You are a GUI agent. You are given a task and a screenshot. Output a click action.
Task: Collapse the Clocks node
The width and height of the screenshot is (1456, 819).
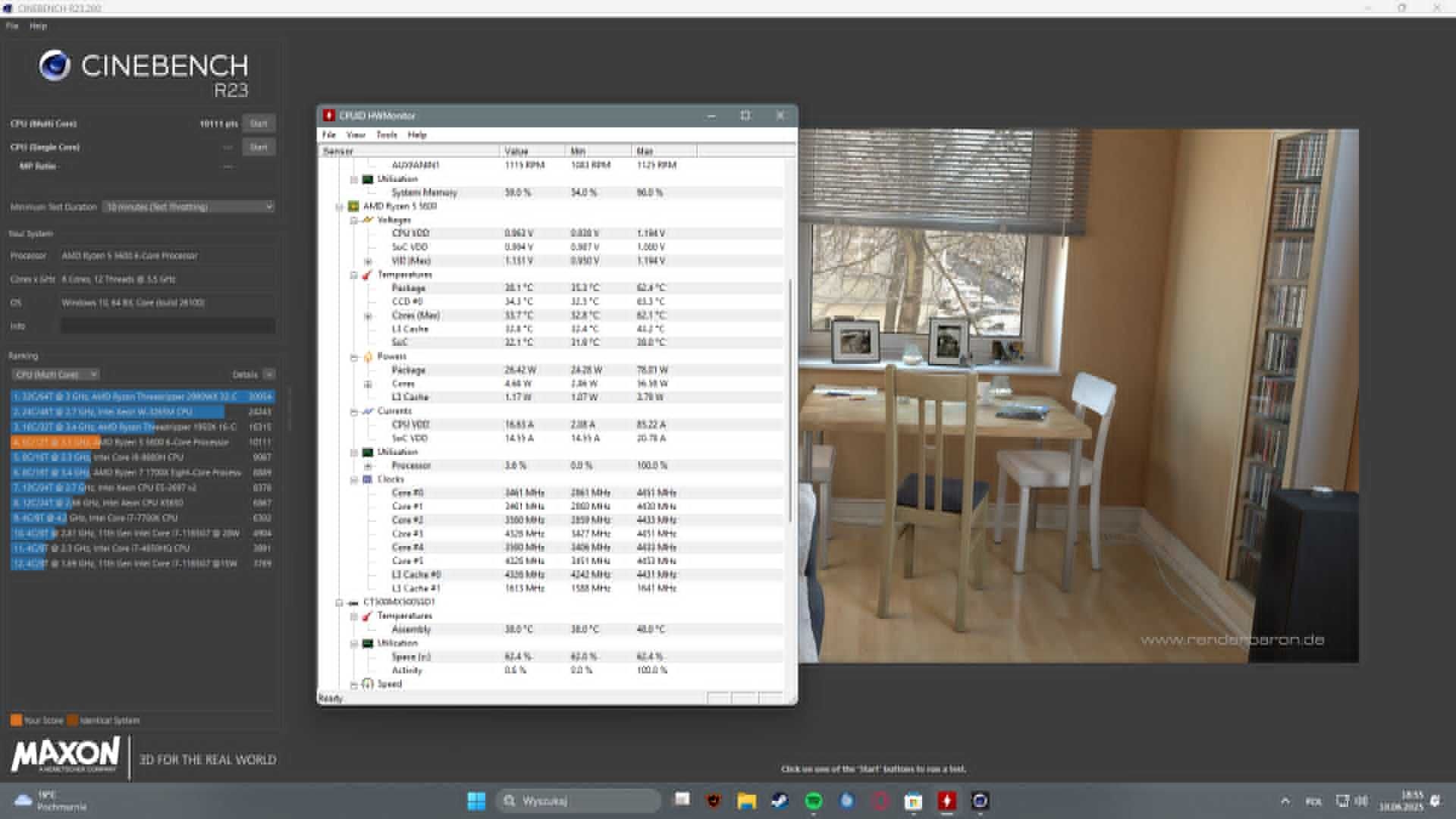[x=353, y=479]
